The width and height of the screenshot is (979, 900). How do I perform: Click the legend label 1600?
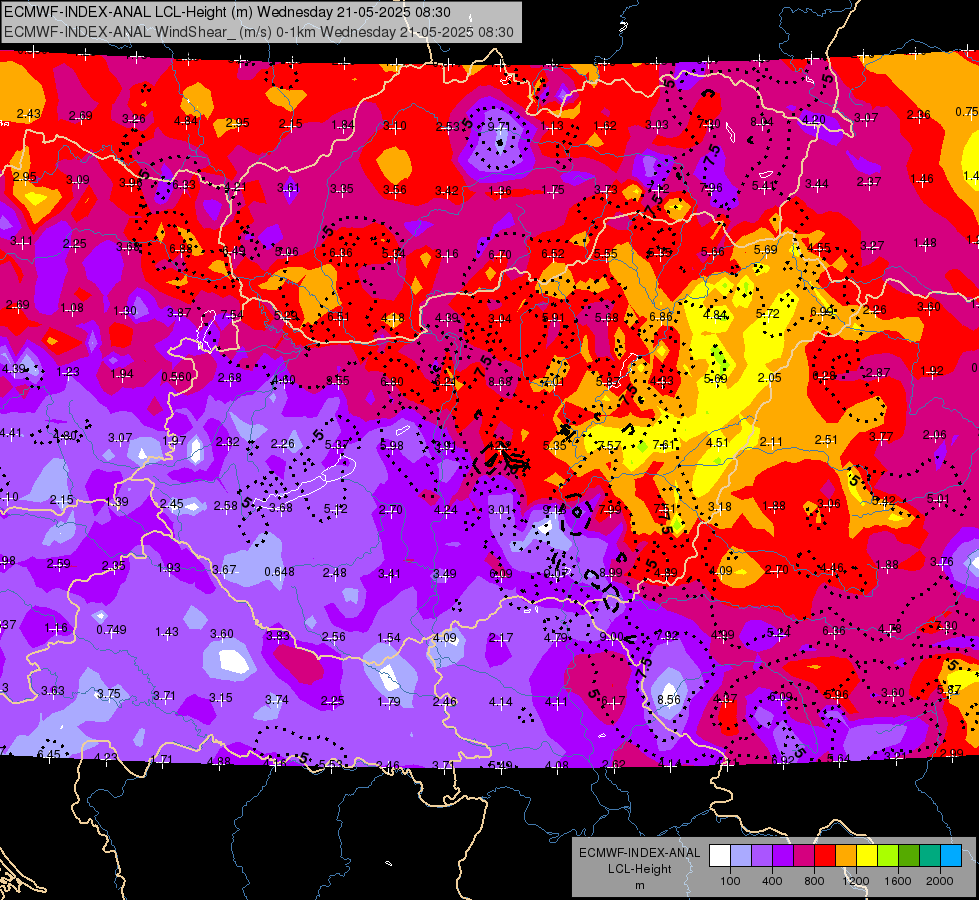[x=898, y=881]
